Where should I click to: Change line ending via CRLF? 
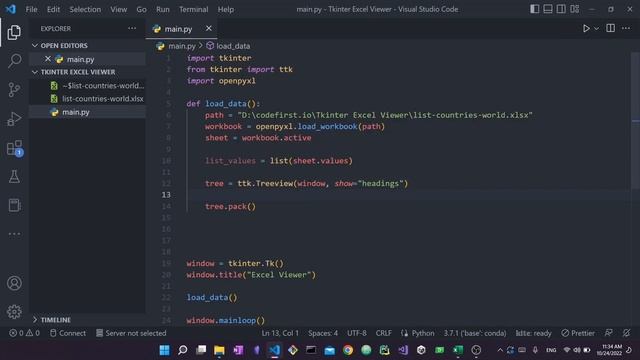point(383,333)
